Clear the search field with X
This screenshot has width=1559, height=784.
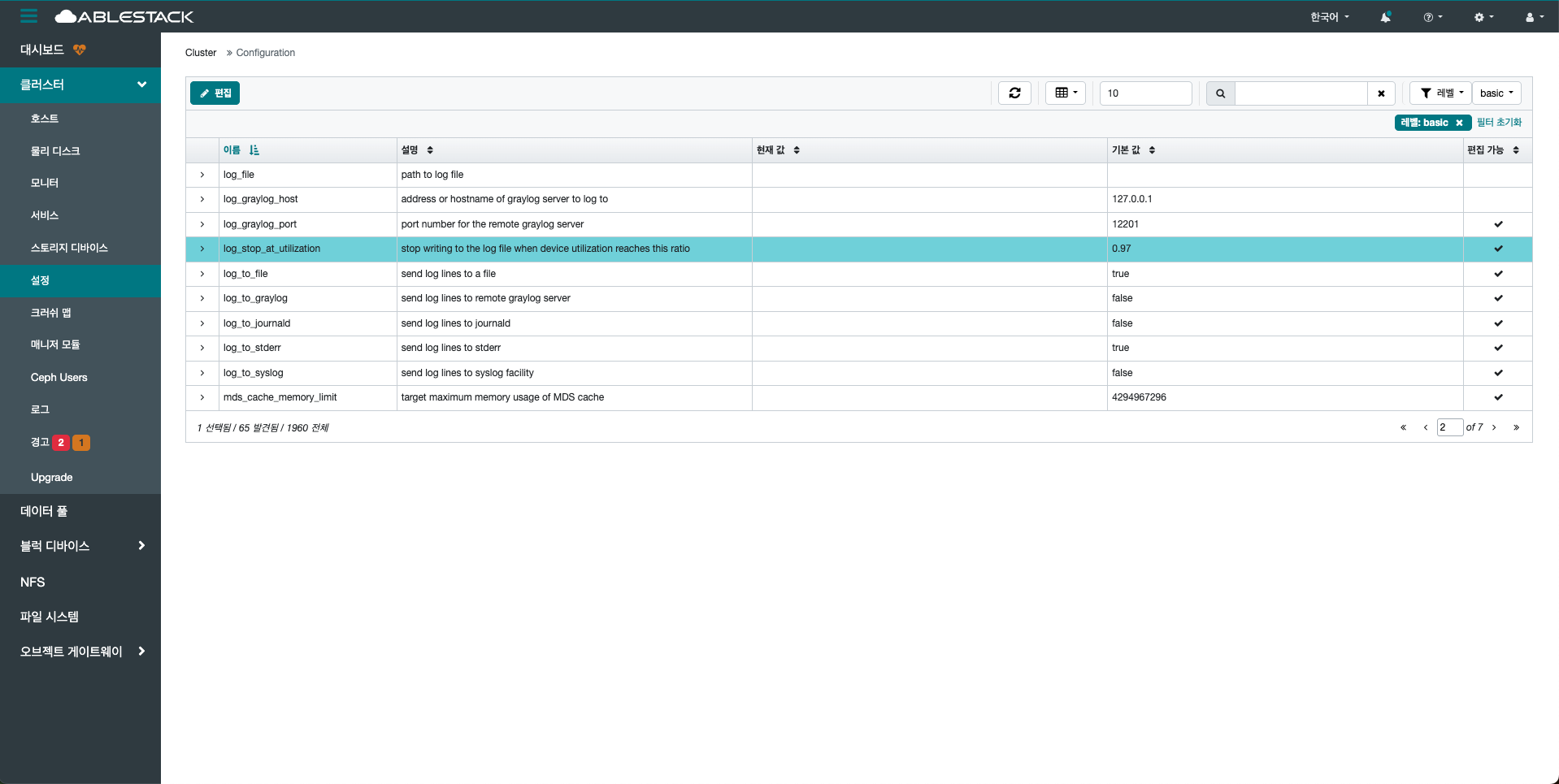pyautogui.click(x=1381, y=93)
